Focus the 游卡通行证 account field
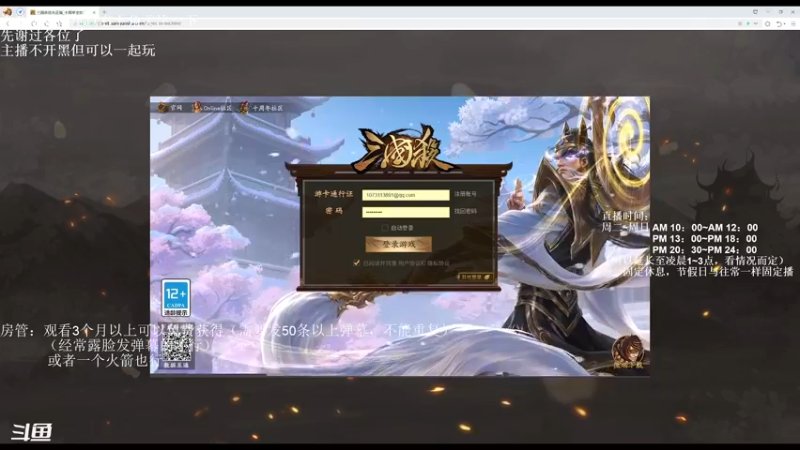Viewport: 800px width, 450px height. coord(406,195)
